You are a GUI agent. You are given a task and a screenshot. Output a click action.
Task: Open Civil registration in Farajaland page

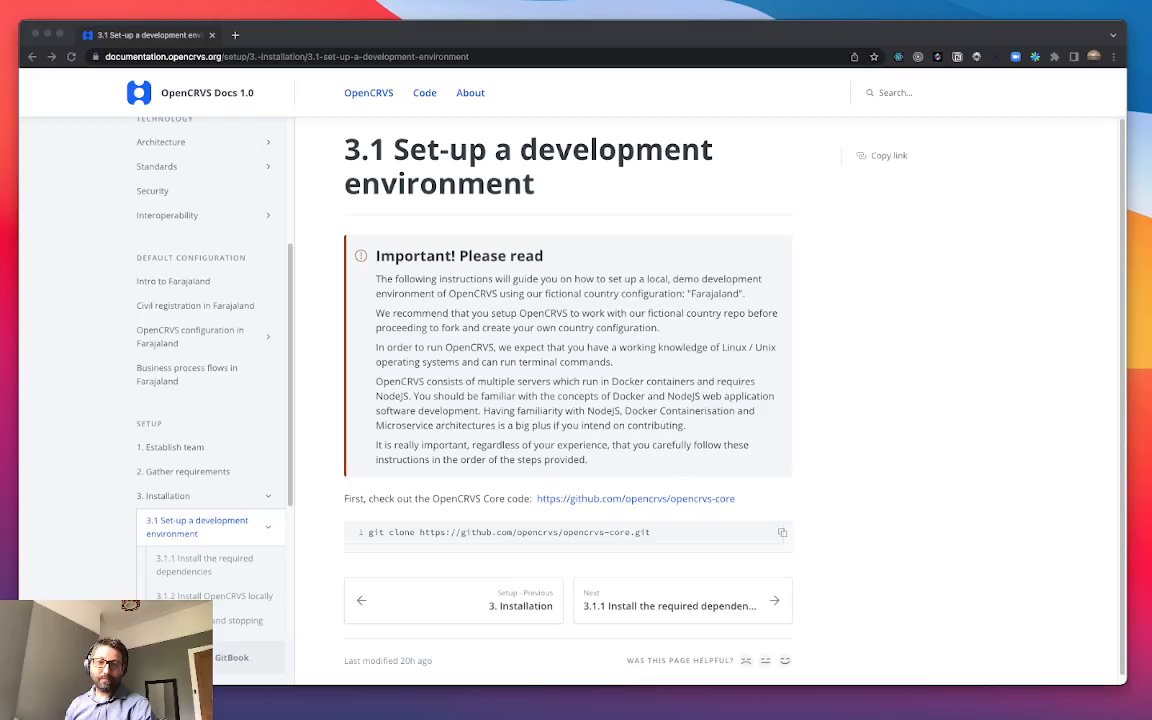[x=195, y=306]
